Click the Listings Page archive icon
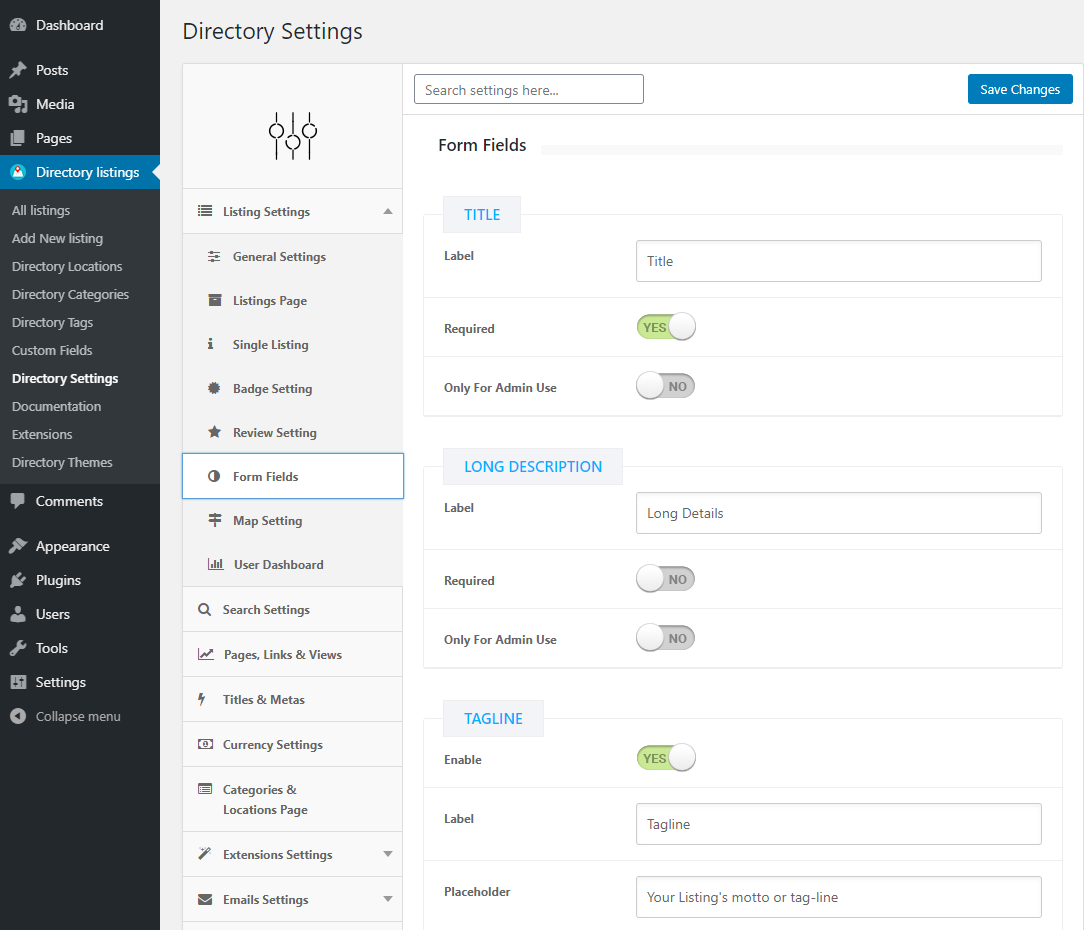Viewport: 1084px width, 930px height. (215, 300)
